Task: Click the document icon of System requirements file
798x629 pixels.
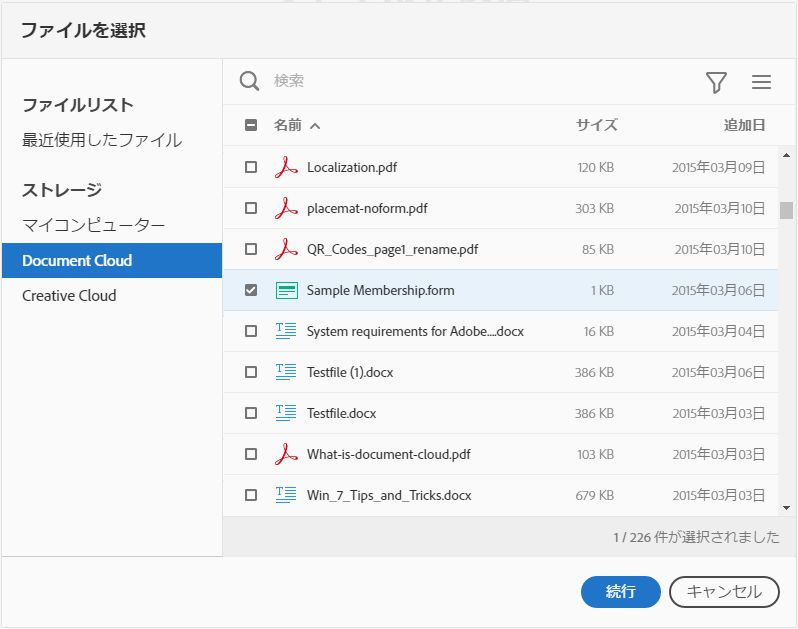Action: [286, 331]
